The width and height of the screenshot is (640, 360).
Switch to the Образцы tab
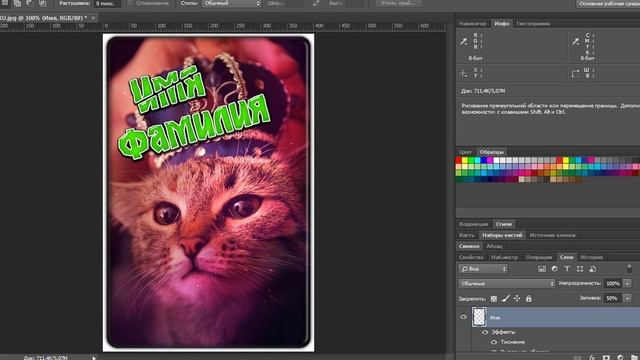click(x=491, y=152)
